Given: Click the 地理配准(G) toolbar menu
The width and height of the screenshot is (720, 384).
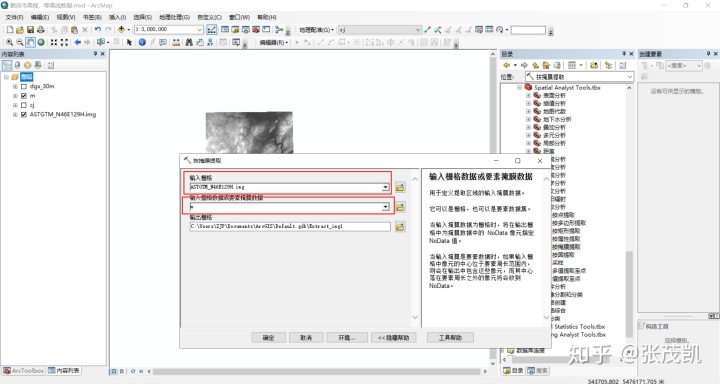Looking at the screenshot, I should 316,30.
